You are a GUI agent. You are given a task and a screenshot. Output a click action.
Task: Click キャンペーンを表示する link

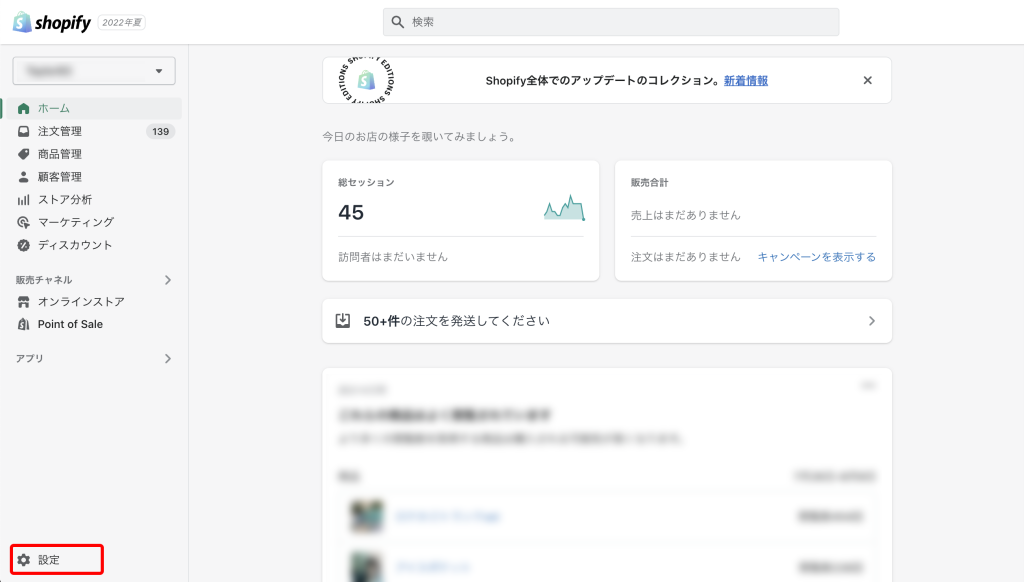(x=816, y=257)
